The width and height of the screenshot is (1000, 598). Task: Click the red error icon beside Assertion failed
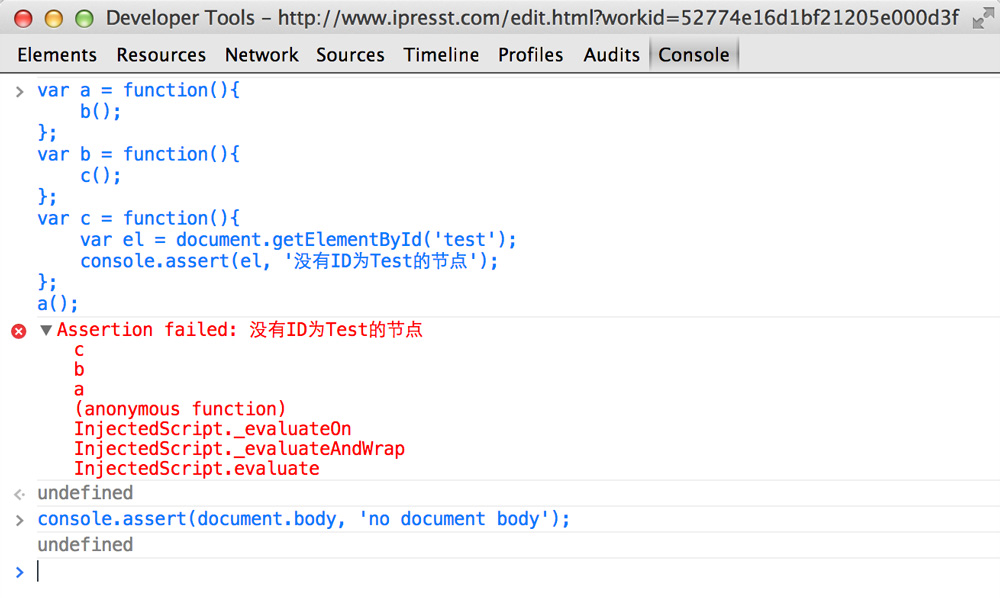coord(18,330)
